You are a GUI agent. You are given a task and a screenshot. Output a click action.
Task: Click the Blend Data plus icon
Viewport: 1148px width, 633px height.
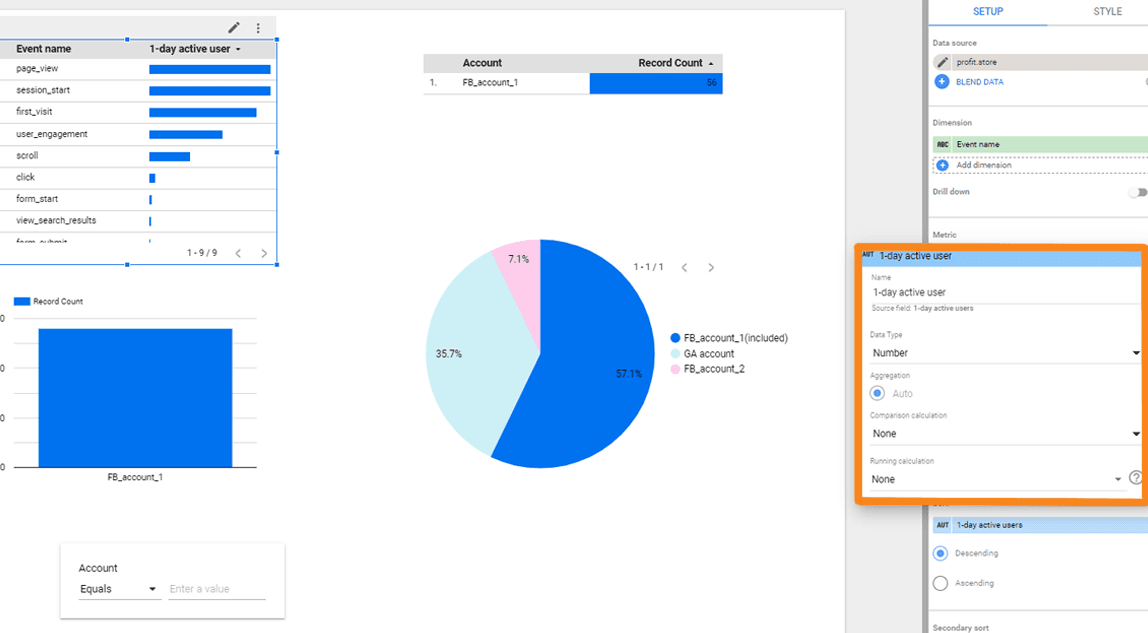pos(942,82)
